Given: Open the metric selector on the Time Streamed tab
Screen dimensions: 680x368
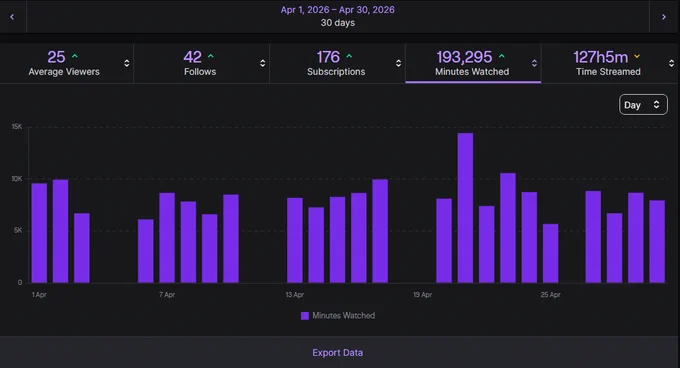Looking at the screenshot, I should [671, 63].
